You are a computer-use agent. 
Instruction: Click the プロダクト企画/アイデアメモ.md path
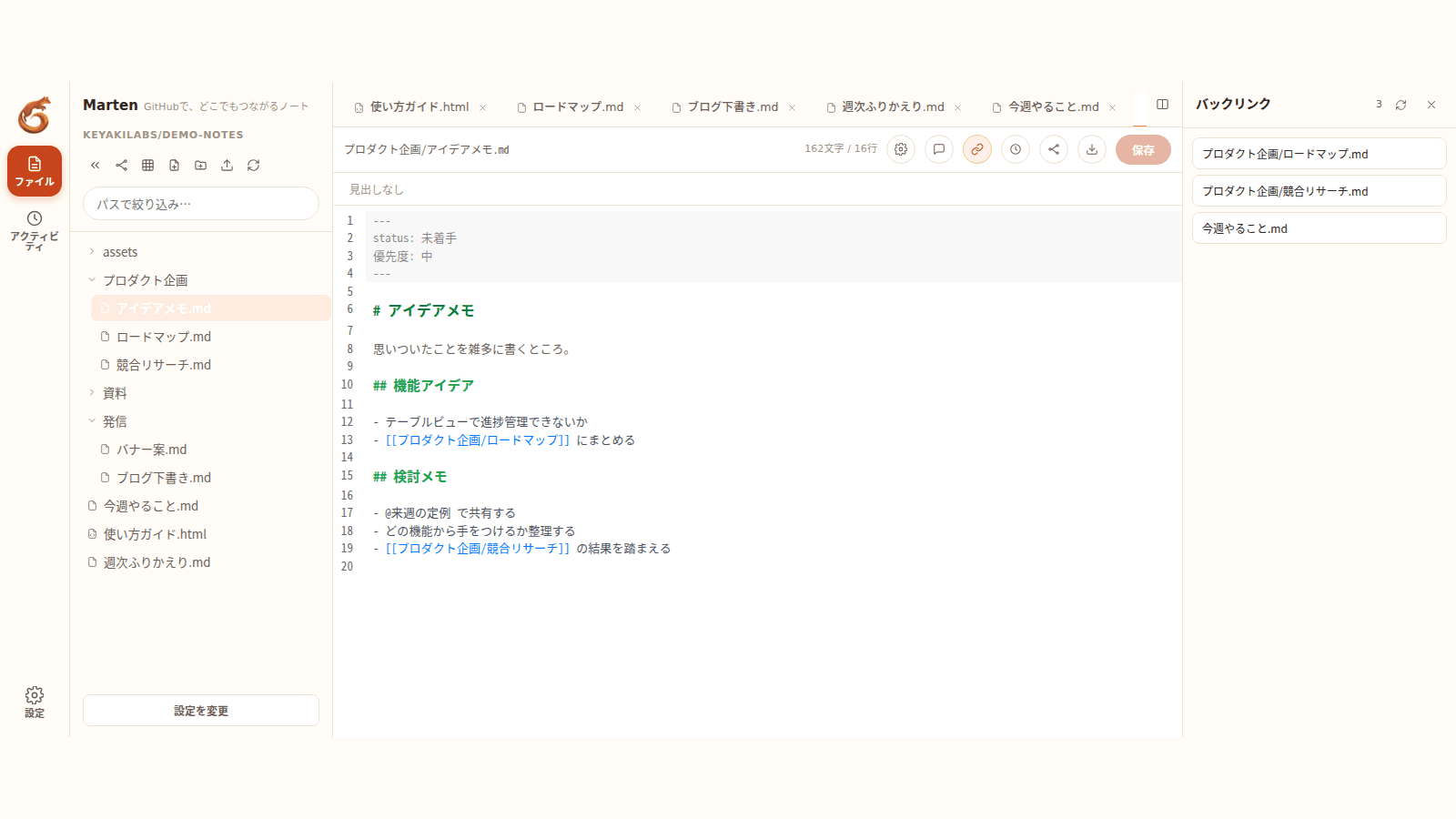[x=427, y=149]
